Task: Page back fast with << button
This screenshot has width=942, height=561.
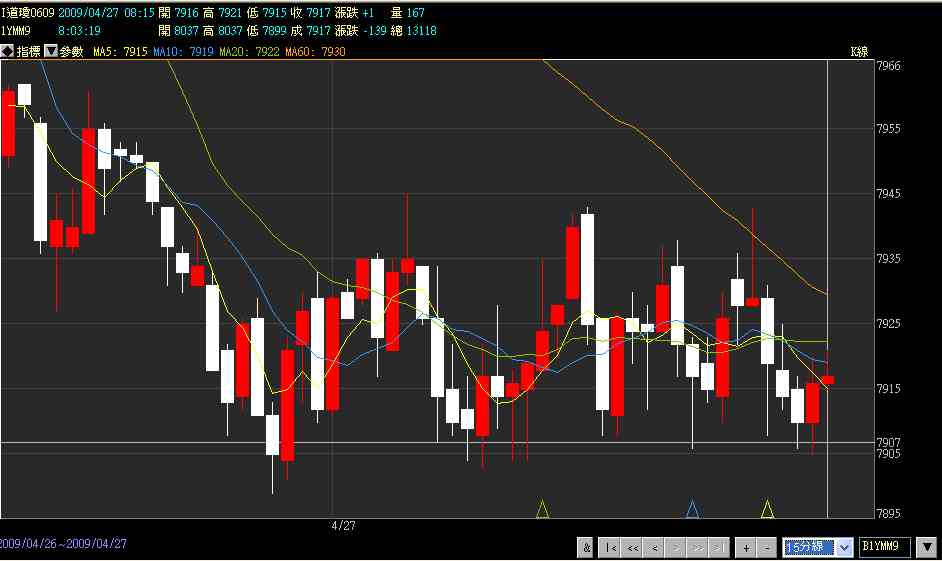Action: point(633,548)
